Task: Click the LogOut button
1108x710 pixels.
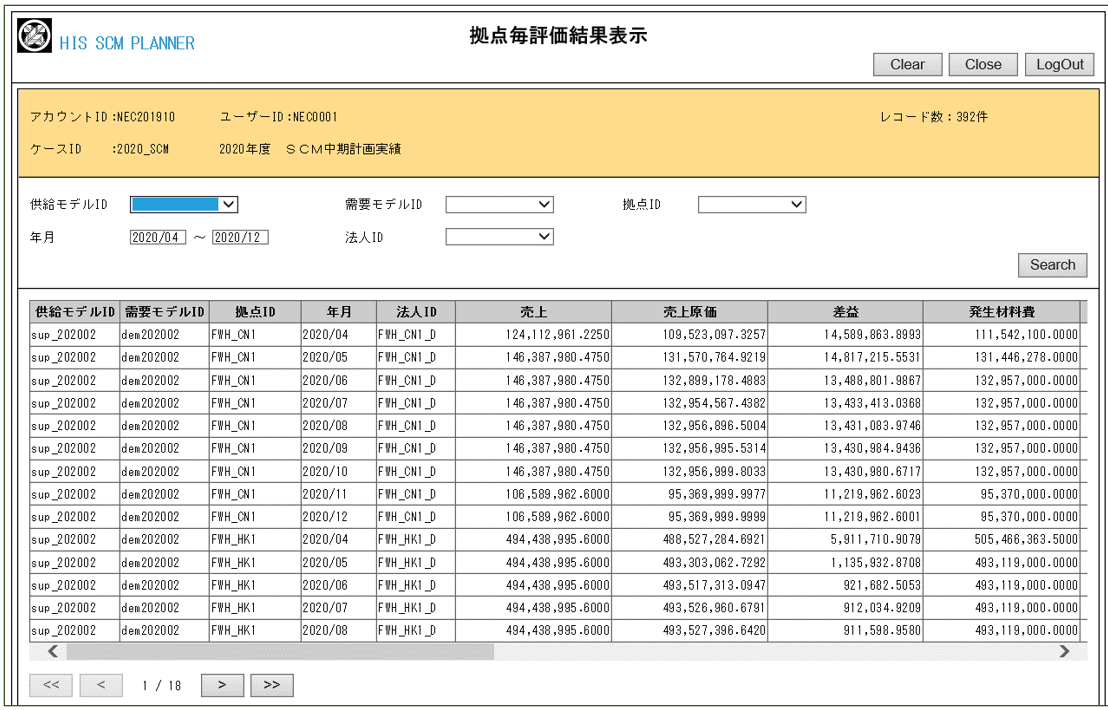Action: [x=1059, y=65]
